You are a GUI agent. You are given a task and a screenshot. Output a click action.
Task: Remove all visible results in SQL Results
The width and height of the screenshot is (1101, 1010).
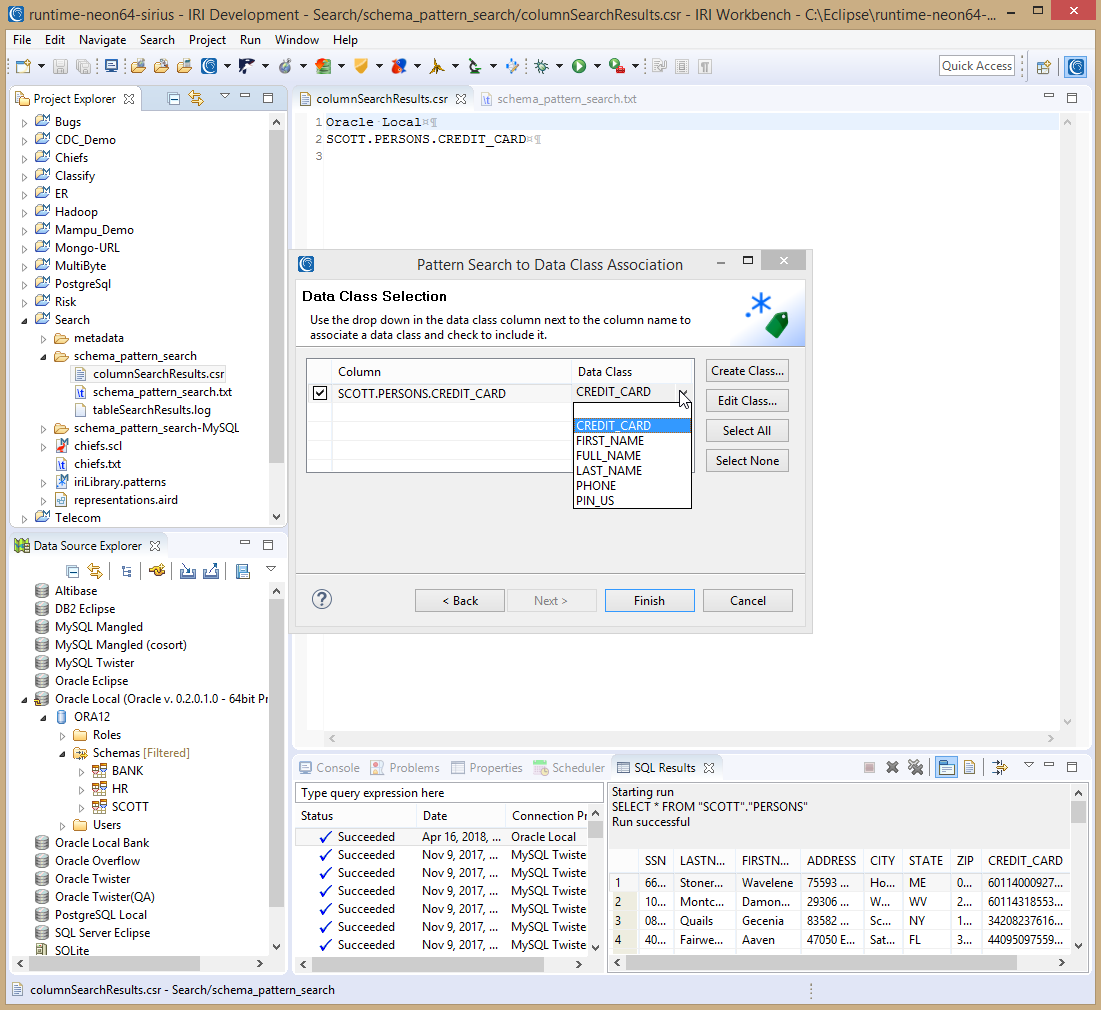[916, 767]
